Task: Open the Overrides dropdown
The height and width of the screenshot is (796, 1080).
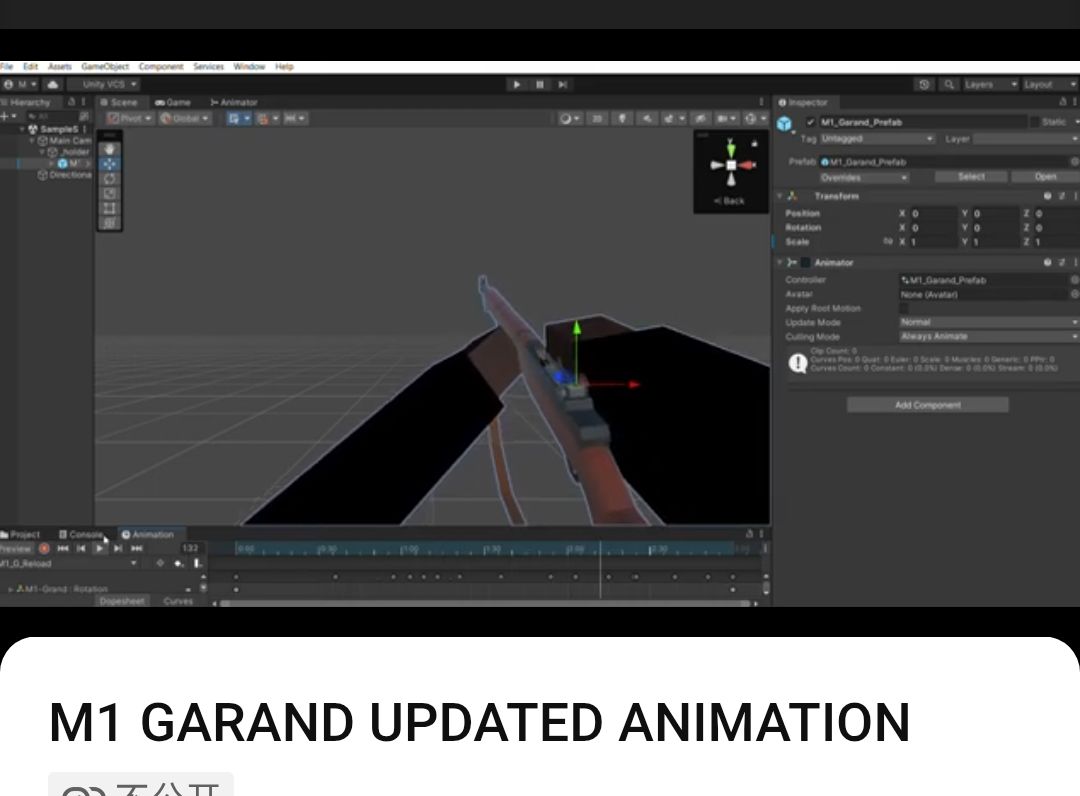Action: [x=864, y=178]
